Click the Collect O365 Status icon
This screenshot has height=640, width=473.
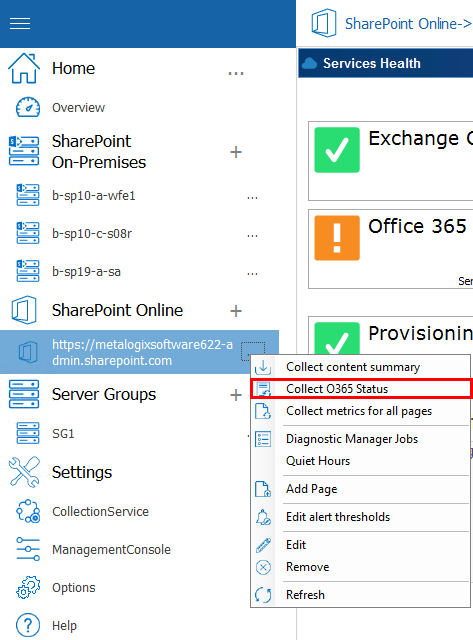point(263,389)
